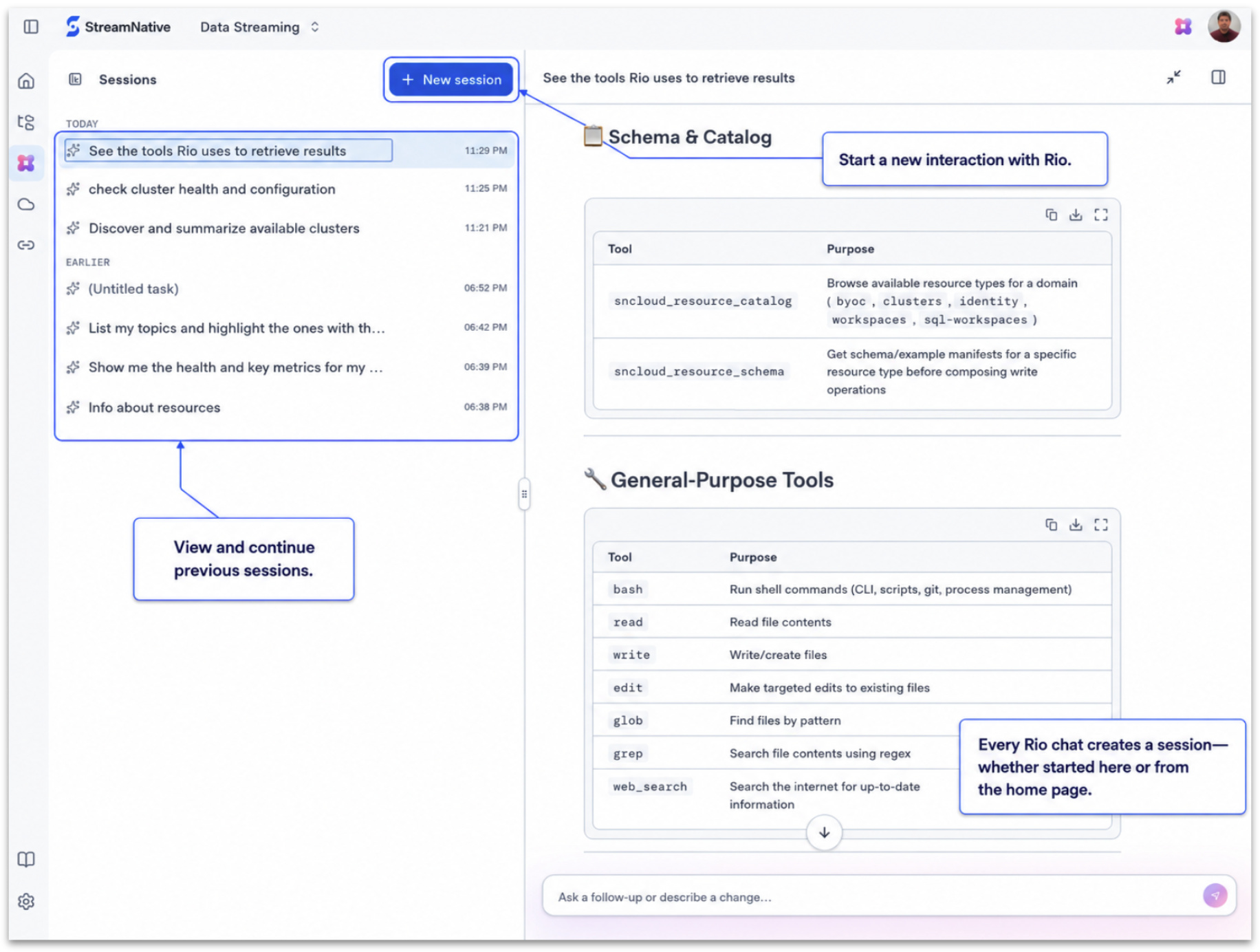Open the connections link sidebar icon

tap(26, 245)
